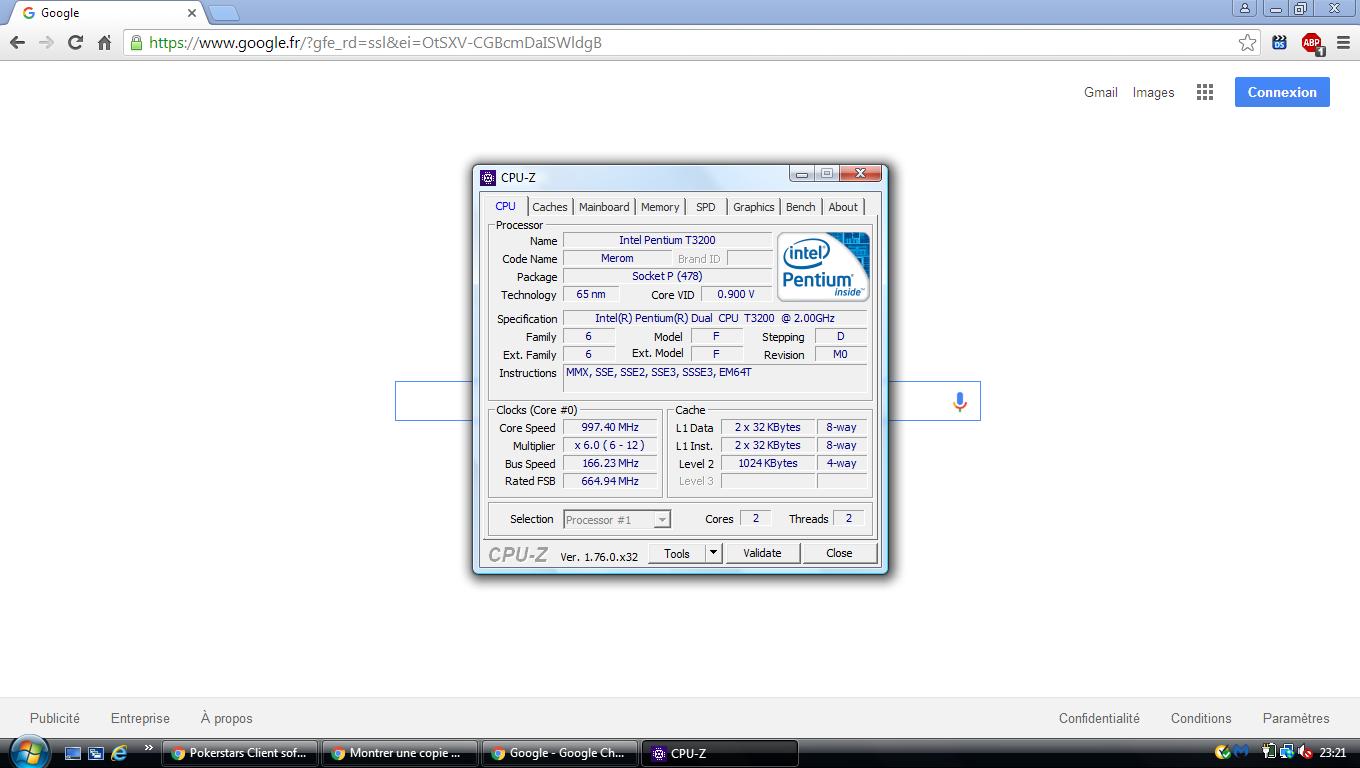Click Show Desktop in the quick launch
This screenshot has width=1360, height=768.
click(x=73, y=753)
